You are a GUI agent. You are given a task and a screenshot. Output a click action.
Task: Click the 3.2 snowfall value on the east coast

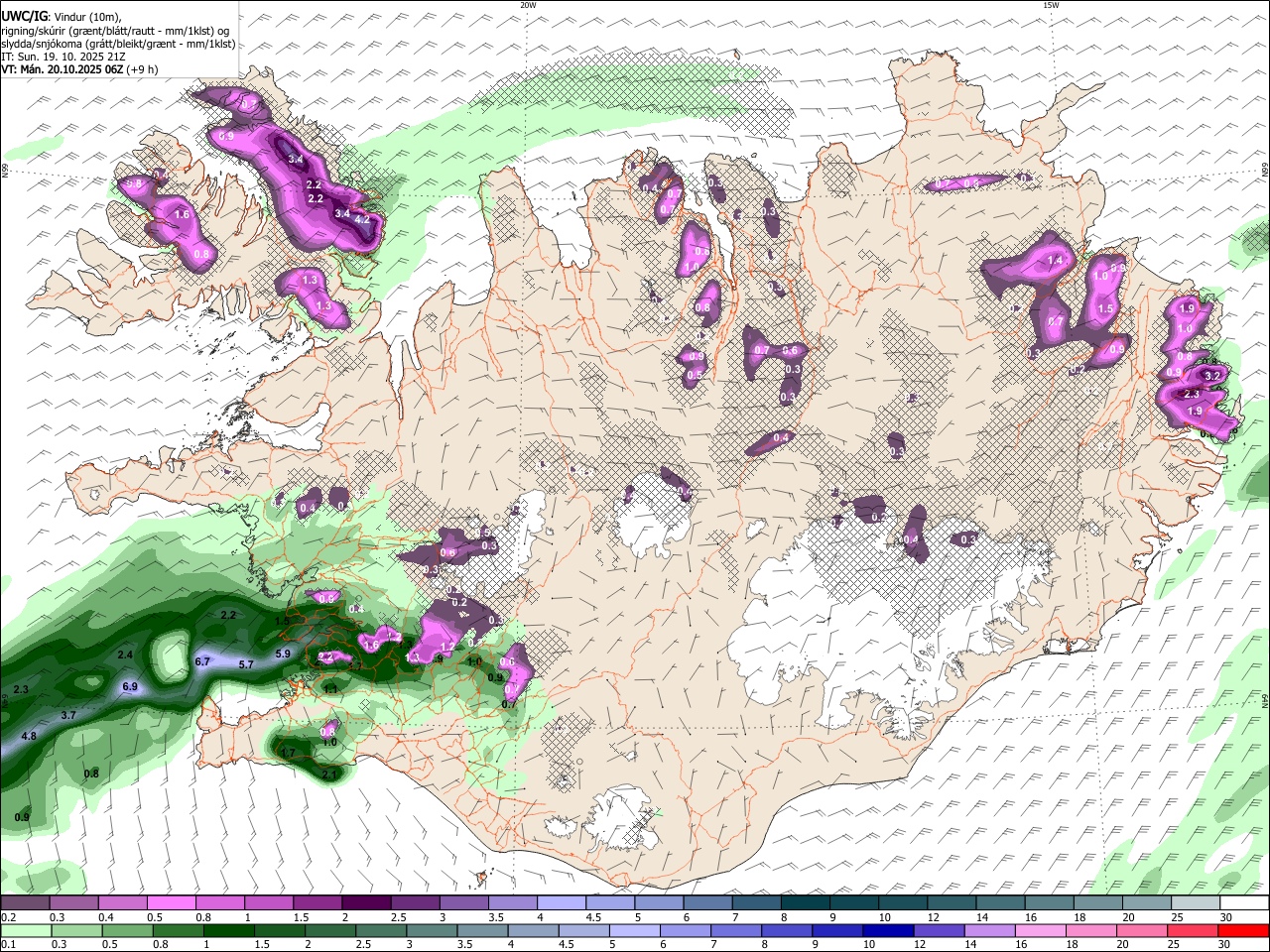(1211, 377)
